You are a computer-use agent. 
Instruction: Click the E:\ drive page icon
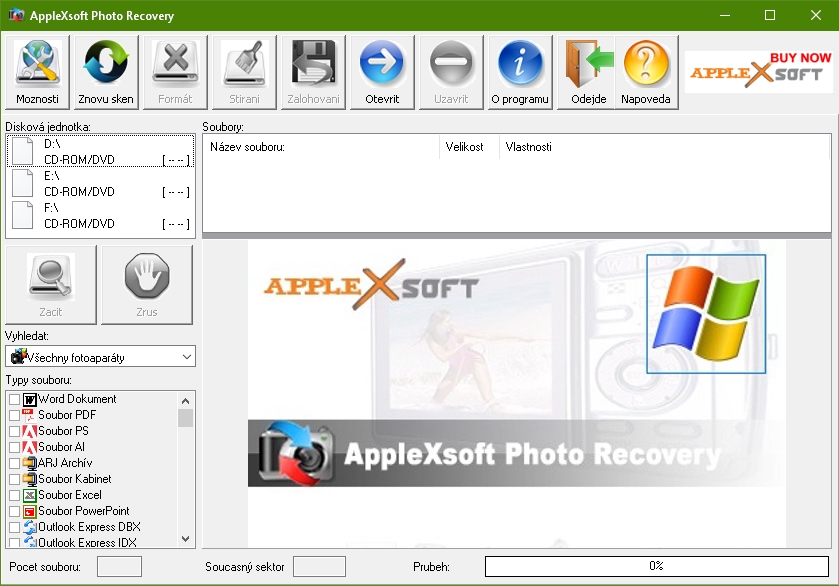click(22, 182)
